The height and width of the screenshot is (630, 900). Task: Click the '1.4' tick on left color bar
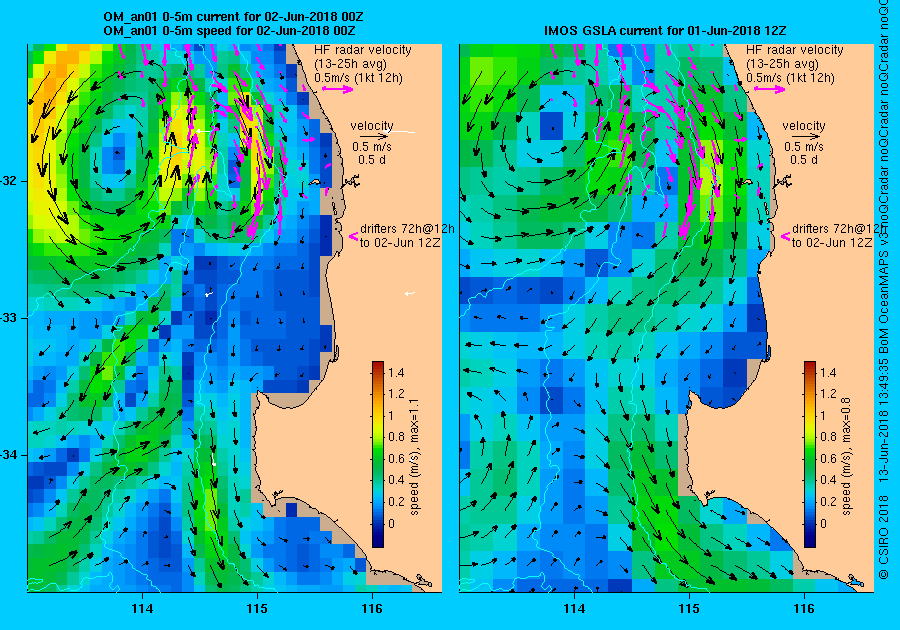[396, 373]
